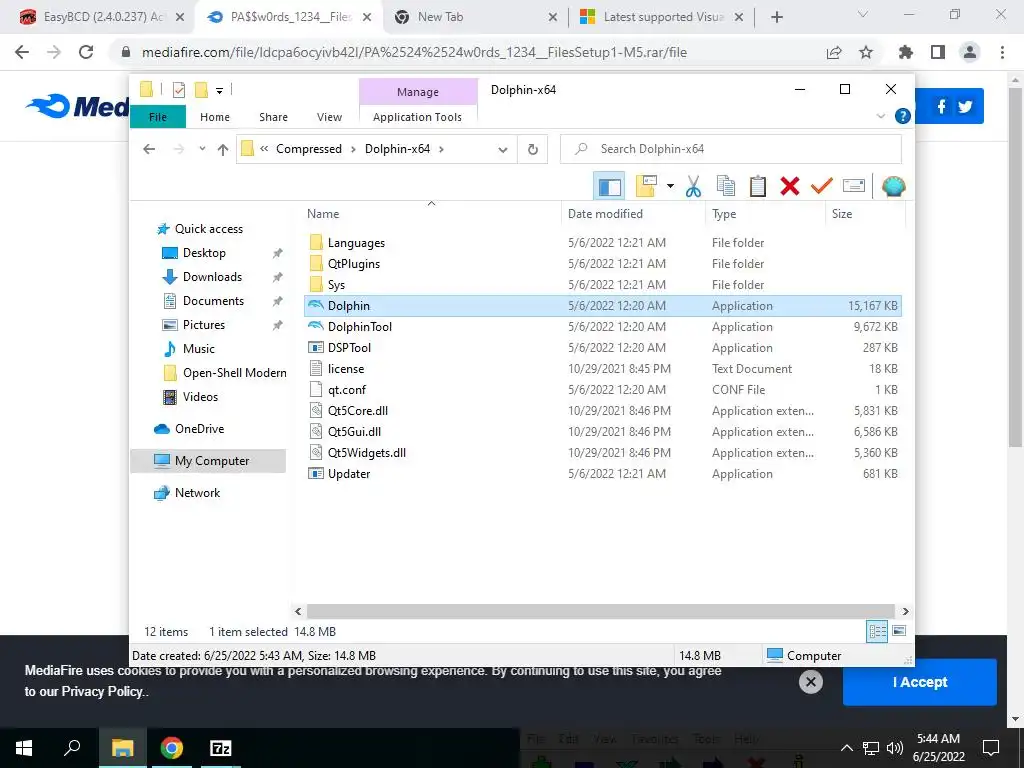Click the Up one level arrow
The width and height of the screenshot is (1024, 768).
223,150
